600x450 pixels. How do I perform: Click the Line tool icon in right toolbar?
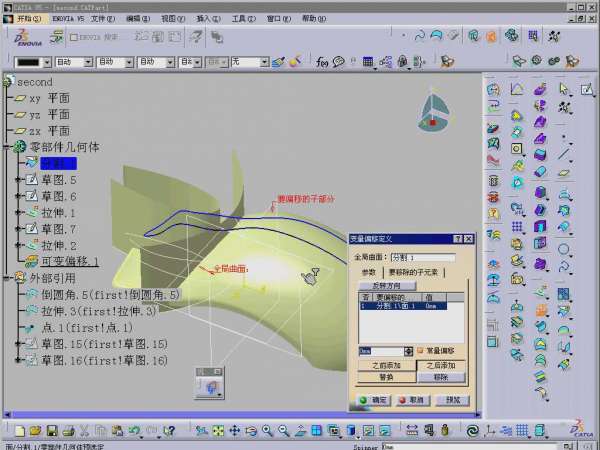click(x=563, y=153)
